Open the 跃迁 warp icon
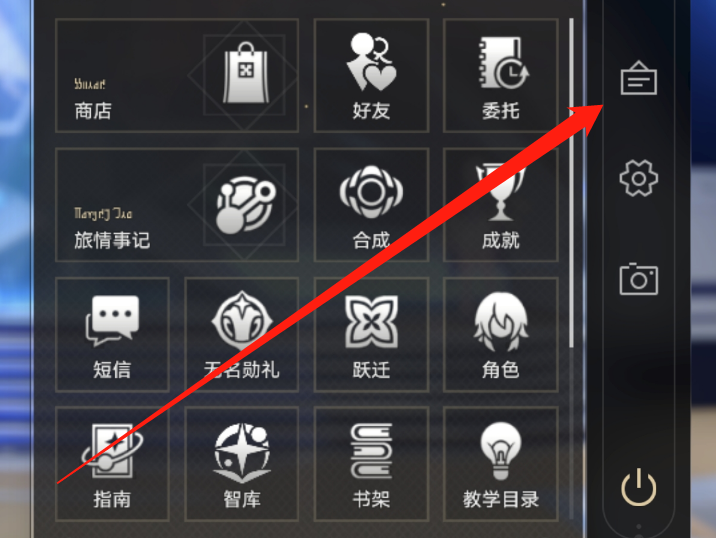Screen dimensions: 716x538 (371, 335)
